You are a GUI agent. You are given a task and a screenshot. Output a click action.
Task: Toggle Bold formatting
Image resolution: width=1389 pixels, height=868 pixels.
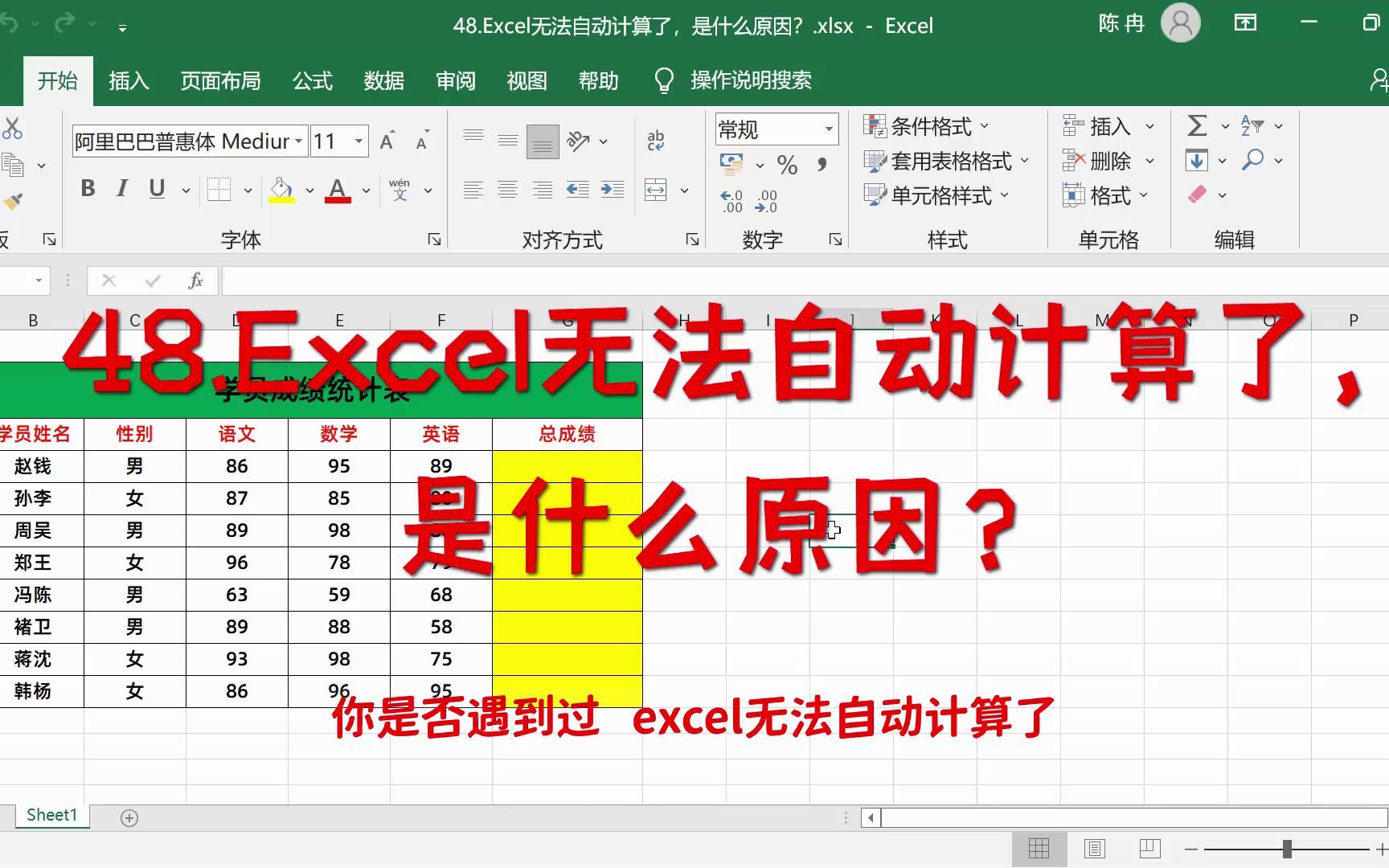click(88, 189)
